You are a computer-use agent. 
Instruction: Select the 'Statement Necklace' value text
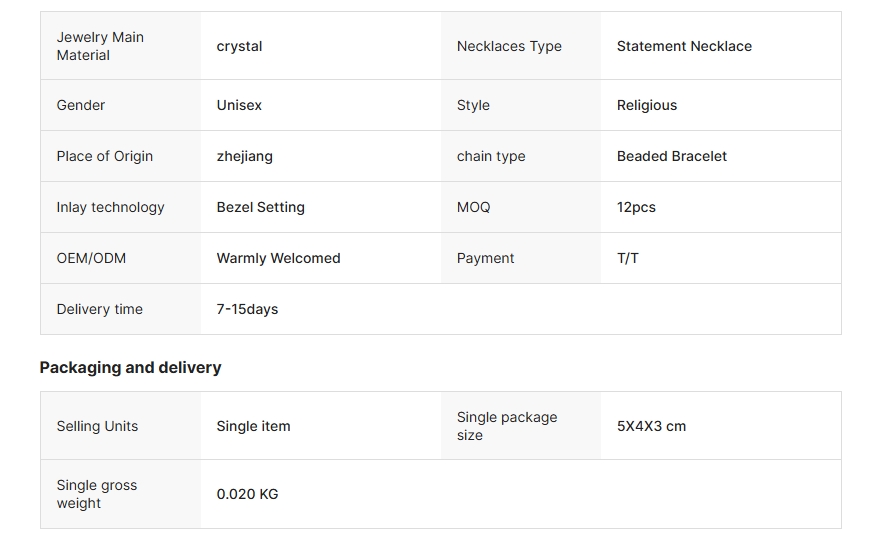tap(684, 46)
